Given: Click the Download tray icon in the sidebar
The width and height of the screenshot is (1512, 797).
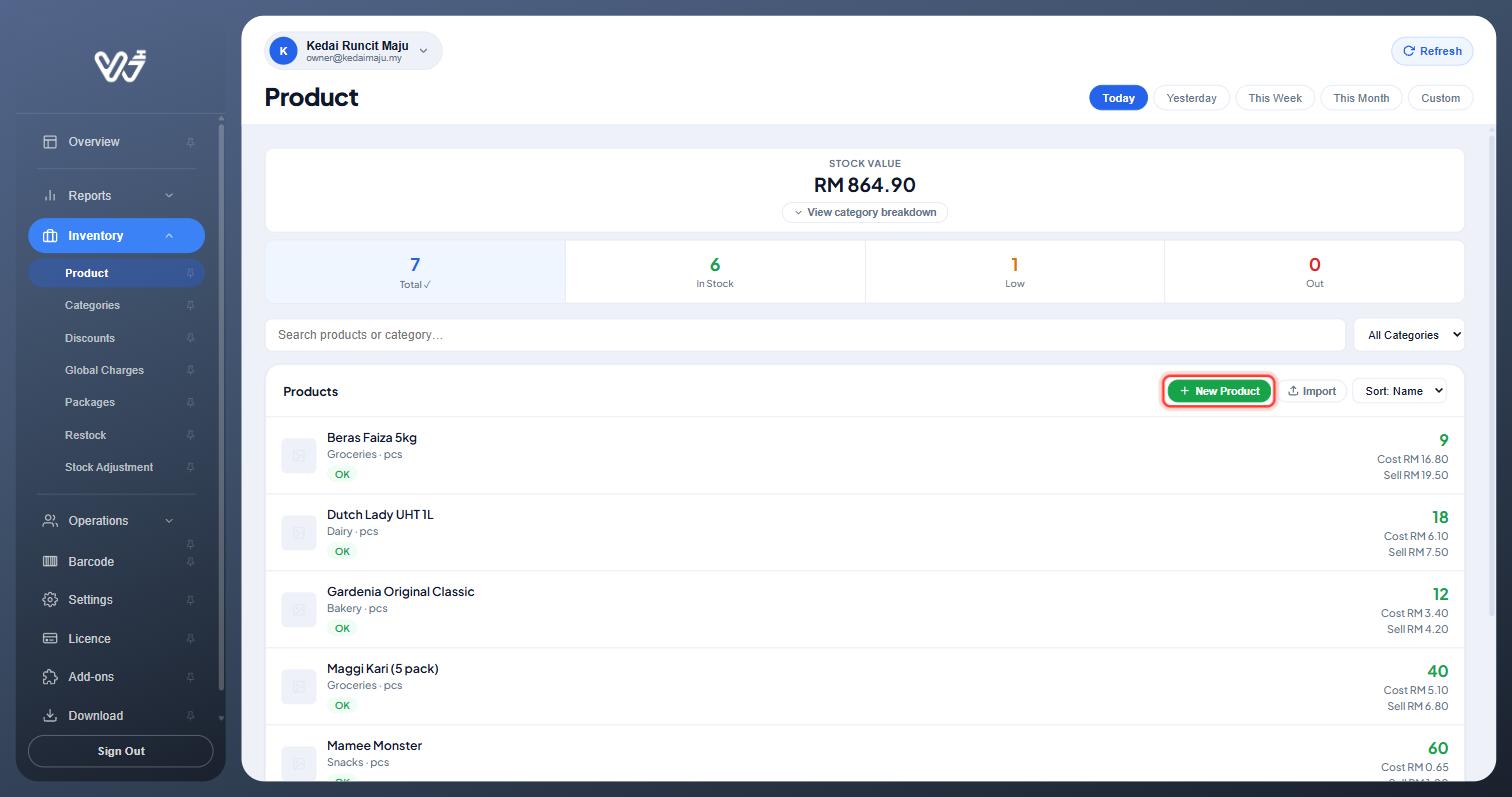Looking at the screenshot, I should coord(50,716).
